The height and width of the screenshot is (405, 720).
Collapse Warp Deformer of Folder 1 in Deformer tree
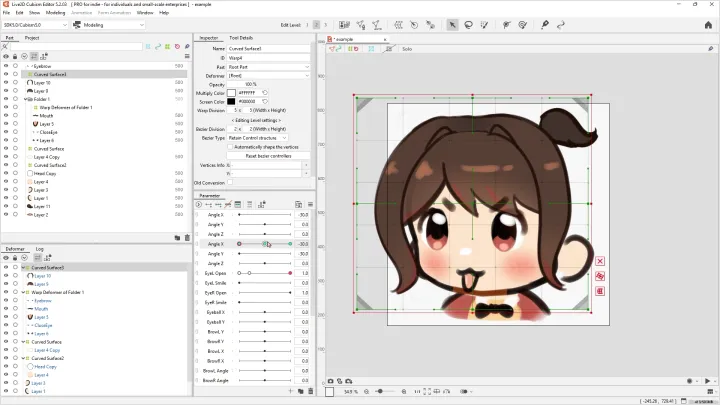click(23, 292)
